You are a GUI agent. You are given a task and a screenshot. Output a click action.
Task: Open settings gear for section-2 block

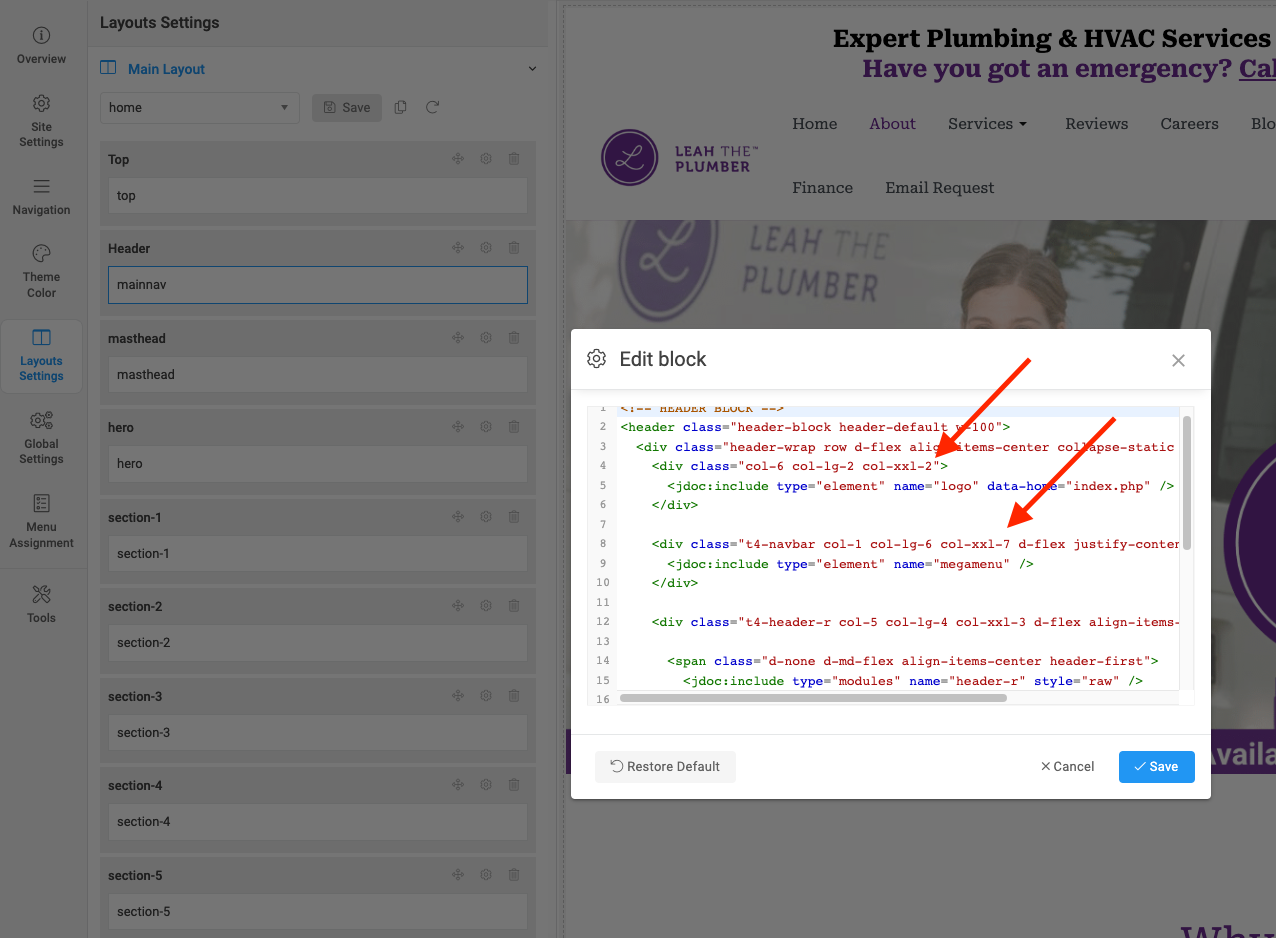[x=486, y=606]
